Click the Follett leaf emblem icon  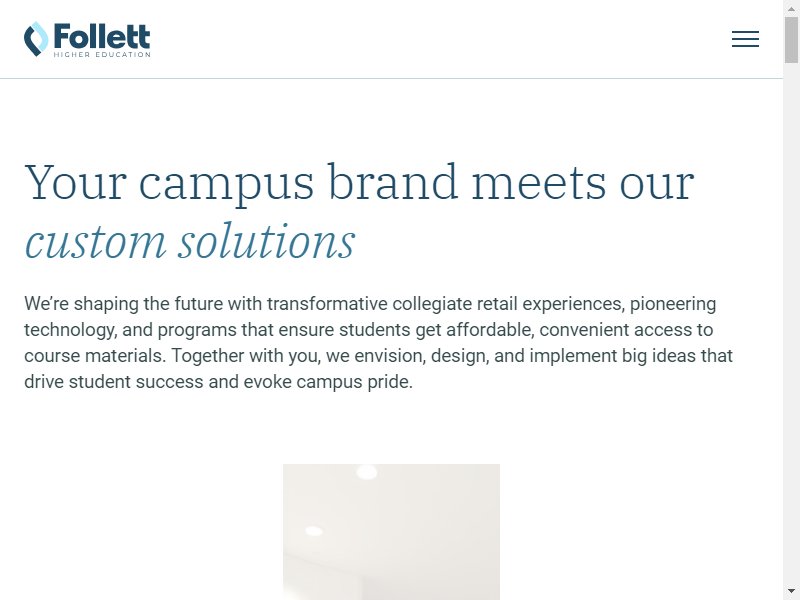click(36, 39)
